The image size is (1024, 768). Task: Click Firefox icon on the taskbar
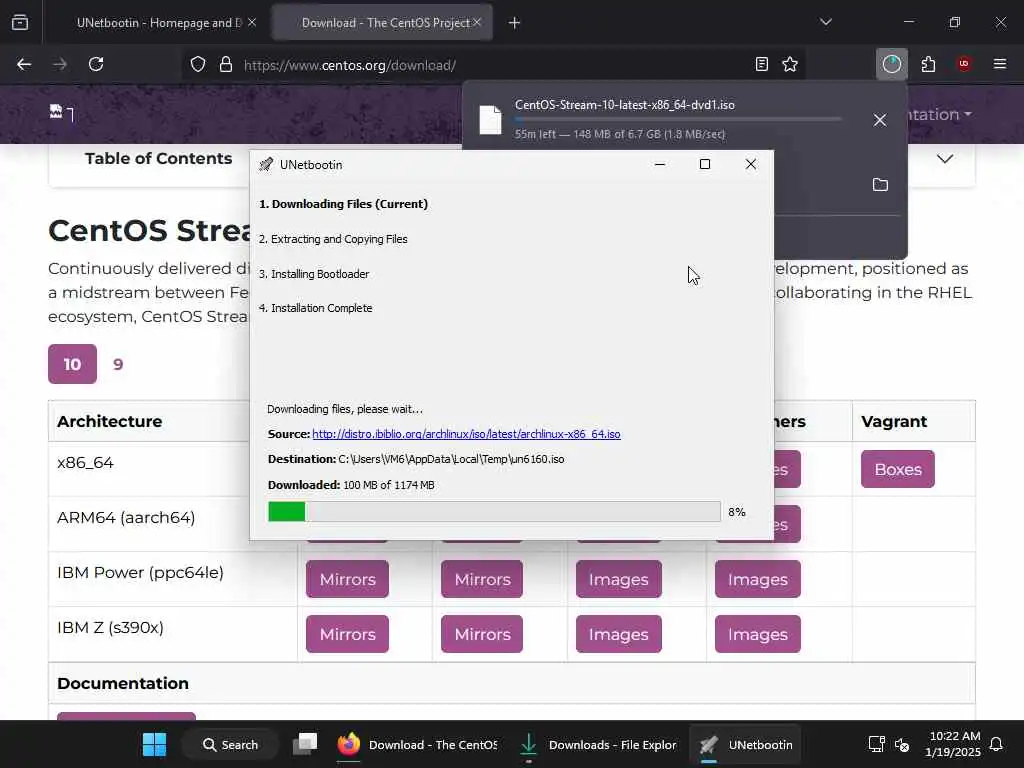[349, 744]
